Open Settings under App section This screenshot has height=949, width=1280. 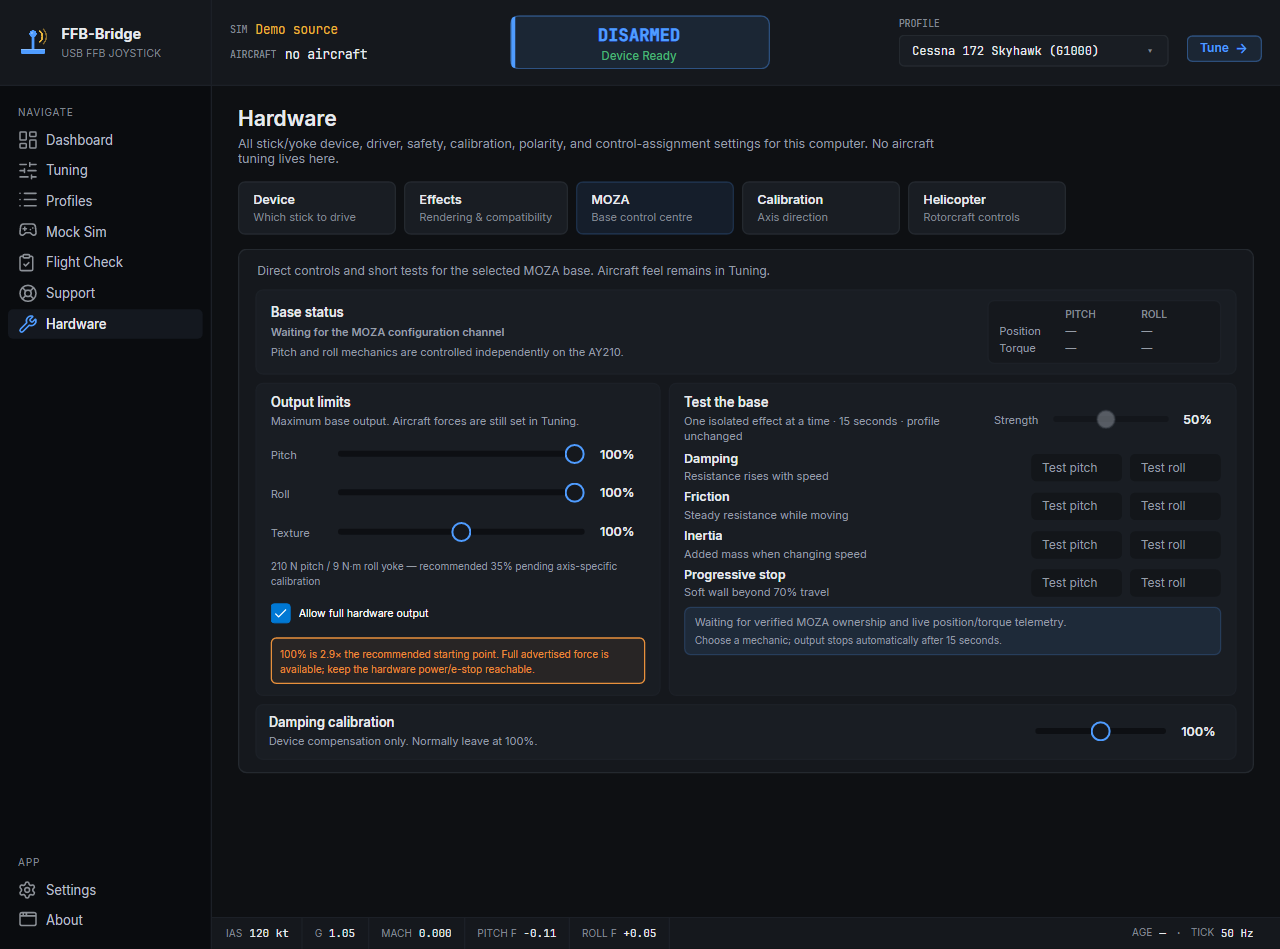[x=105, y=890]
